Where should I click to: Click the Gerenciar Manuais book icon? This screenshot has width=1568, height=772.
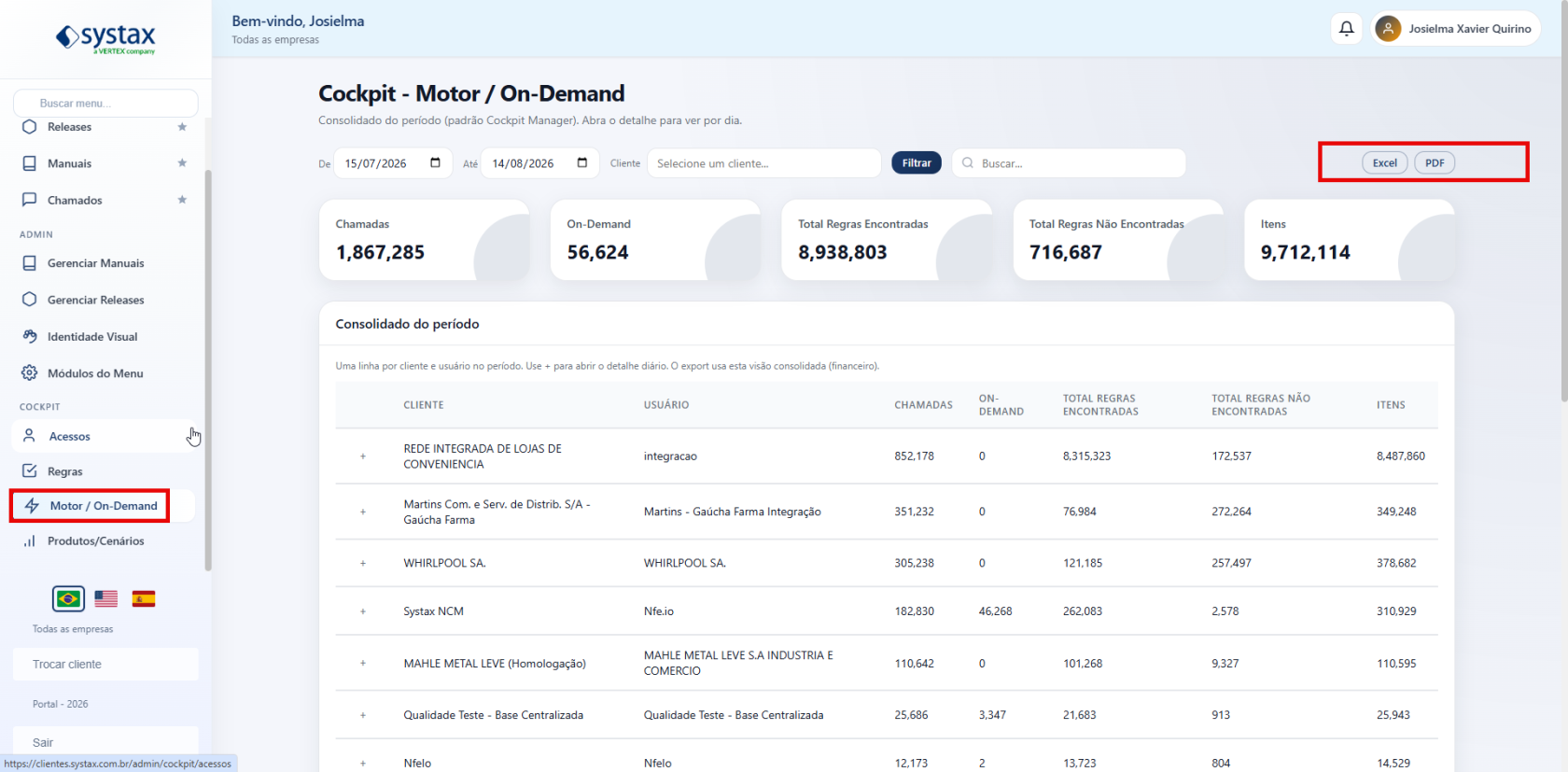[30, 263]
